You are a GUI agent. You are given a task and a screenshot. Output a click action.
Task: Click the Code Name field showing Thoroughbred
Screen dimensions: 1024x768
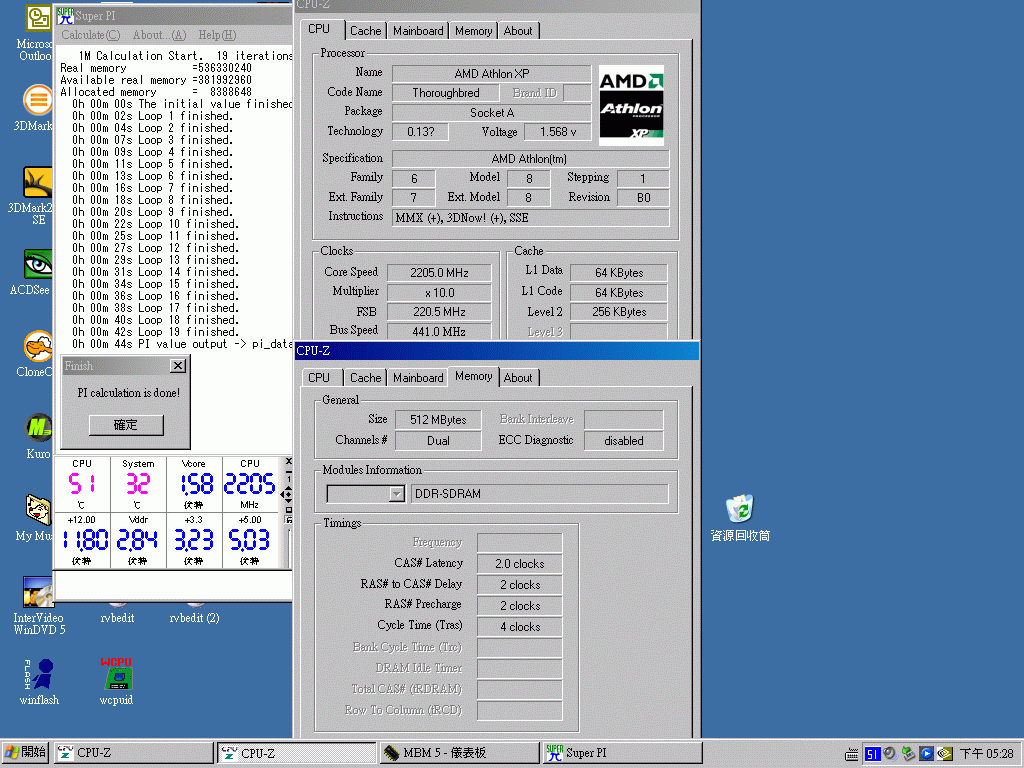446,93
